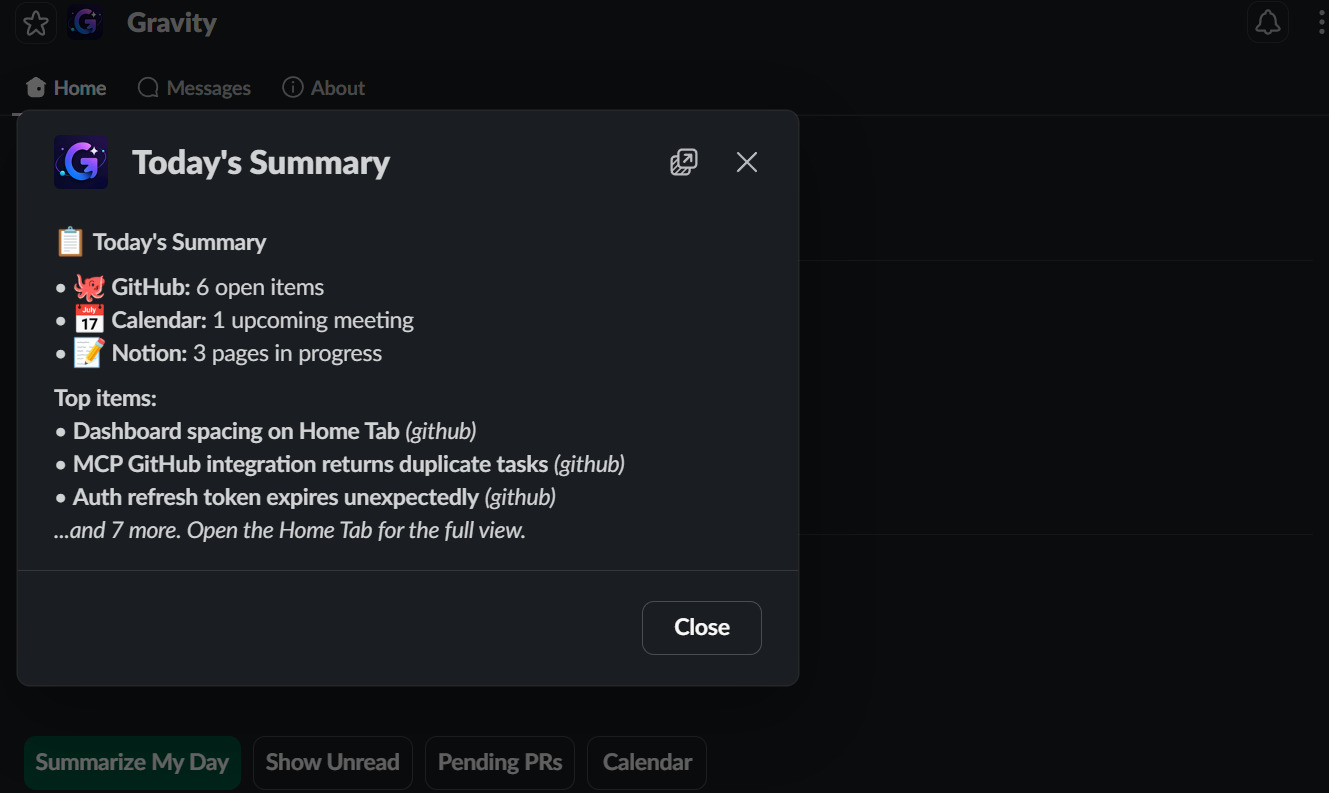The width and height of the screenshot is (1329, 793).
Task: Click the calendar emoji next to Calendar
Action: 89,320
